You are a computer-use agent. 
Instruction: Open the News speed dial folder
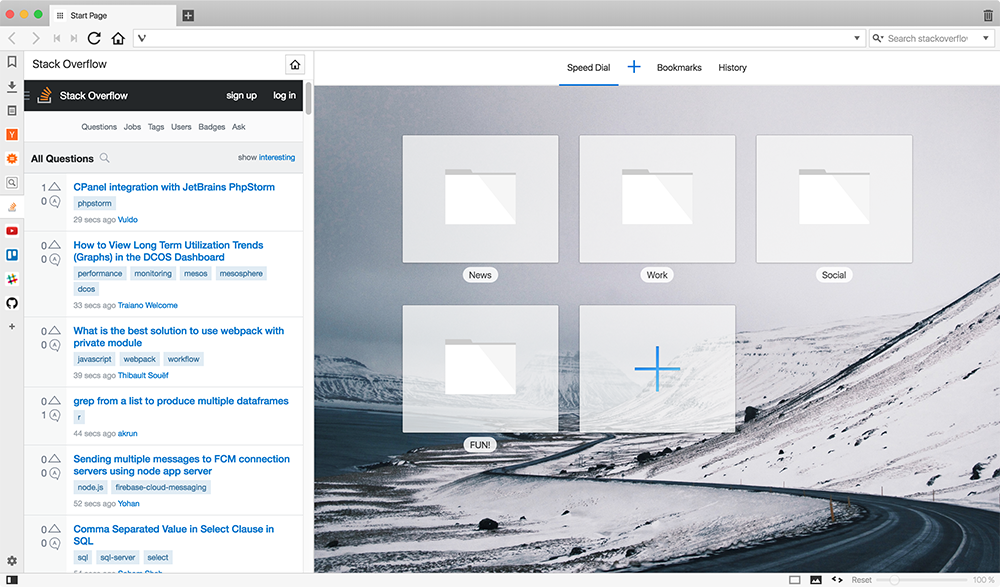pos(480,199)
